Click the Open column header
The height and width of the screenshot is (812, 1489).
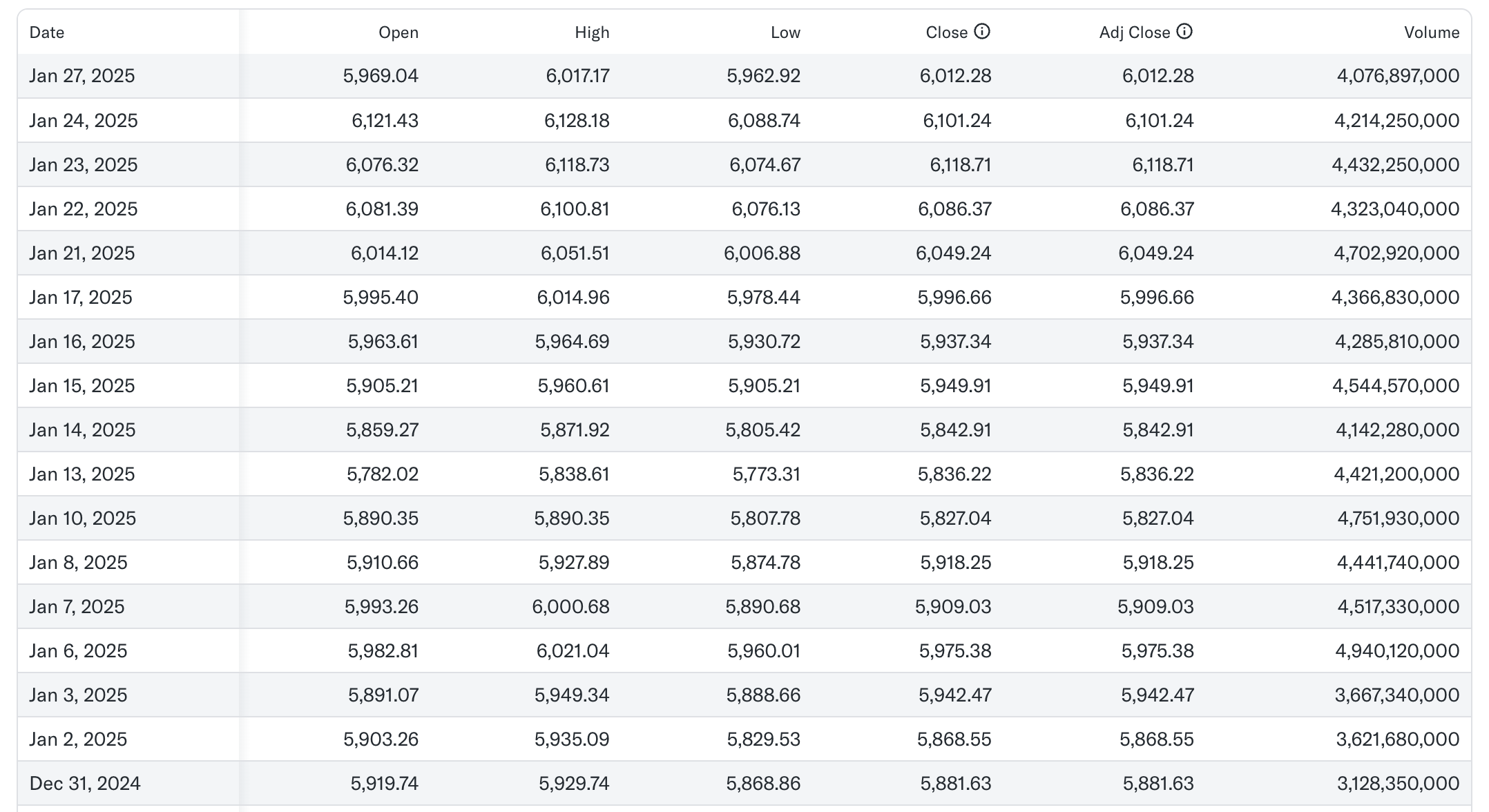click(x=398, y=32)
